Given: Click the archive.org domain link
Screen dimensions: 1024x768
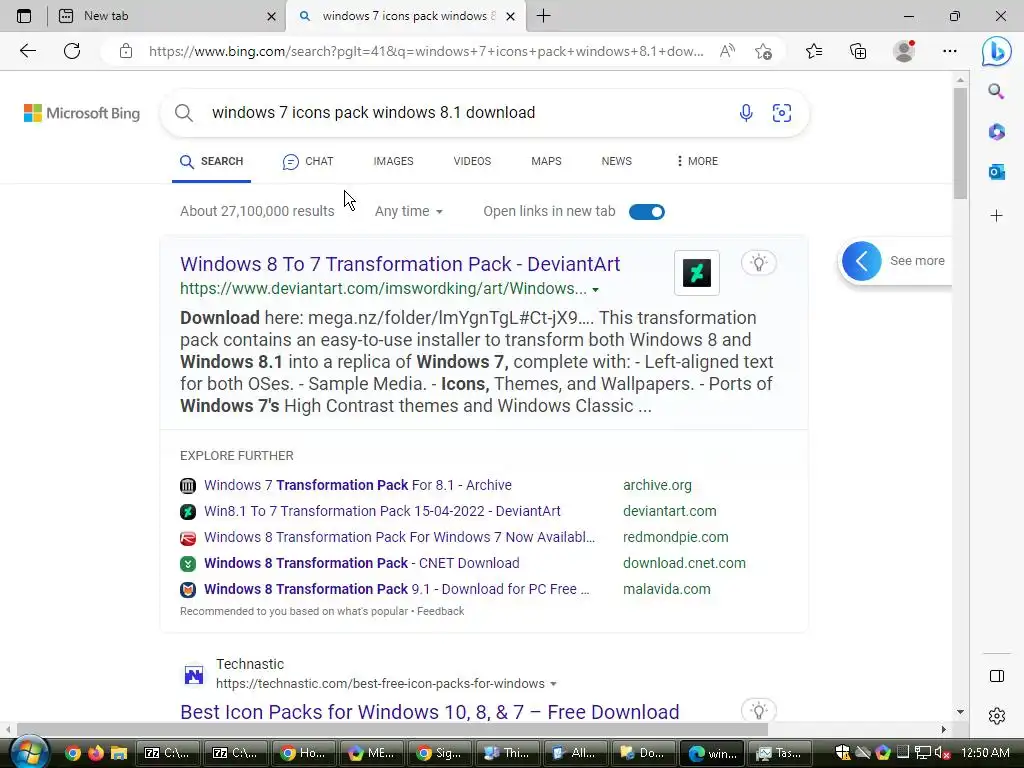Looking at the screenshot, I should pos(657,485).
